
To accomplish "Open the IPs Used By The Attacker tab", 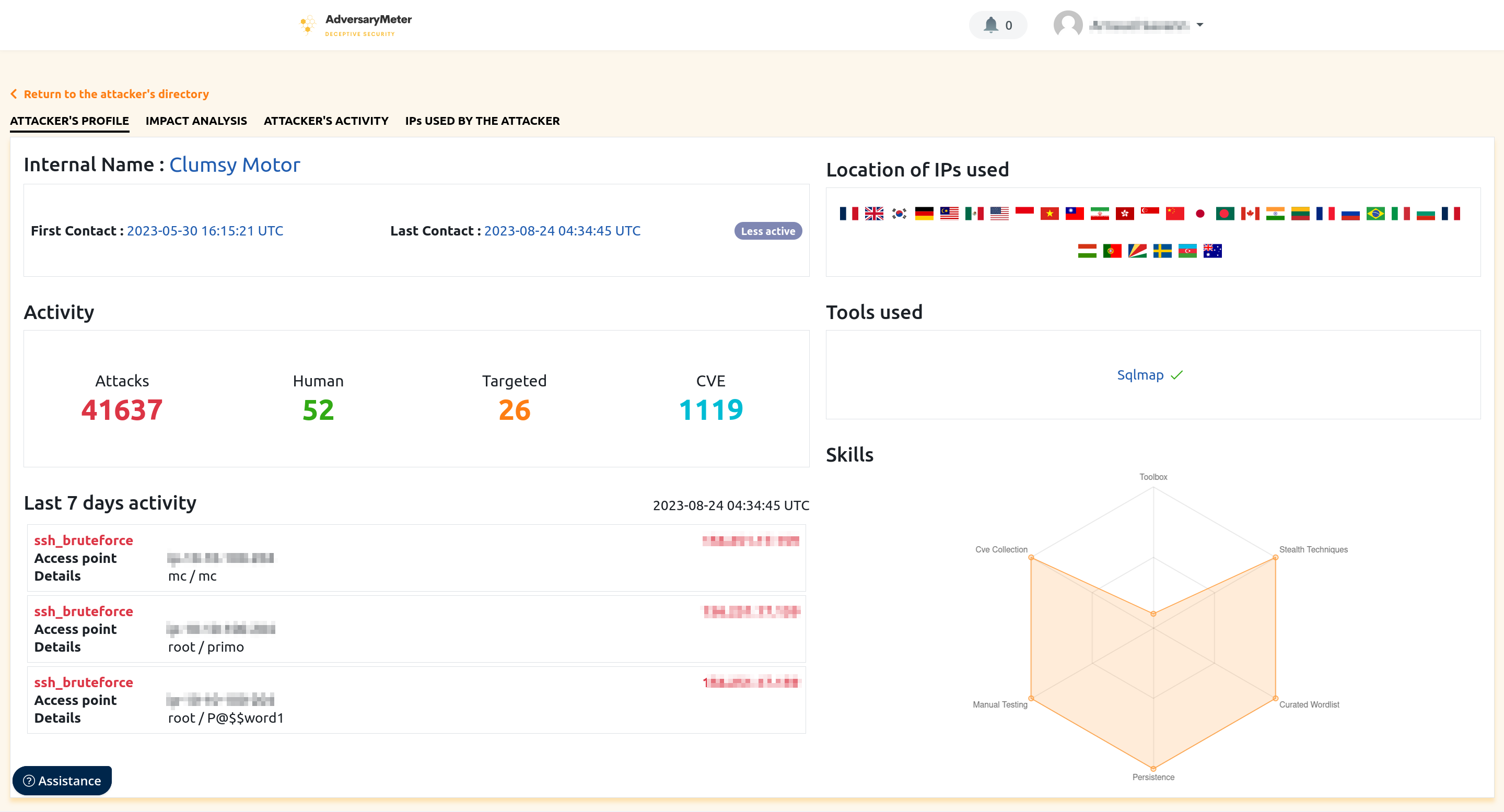I will [482, 121].
